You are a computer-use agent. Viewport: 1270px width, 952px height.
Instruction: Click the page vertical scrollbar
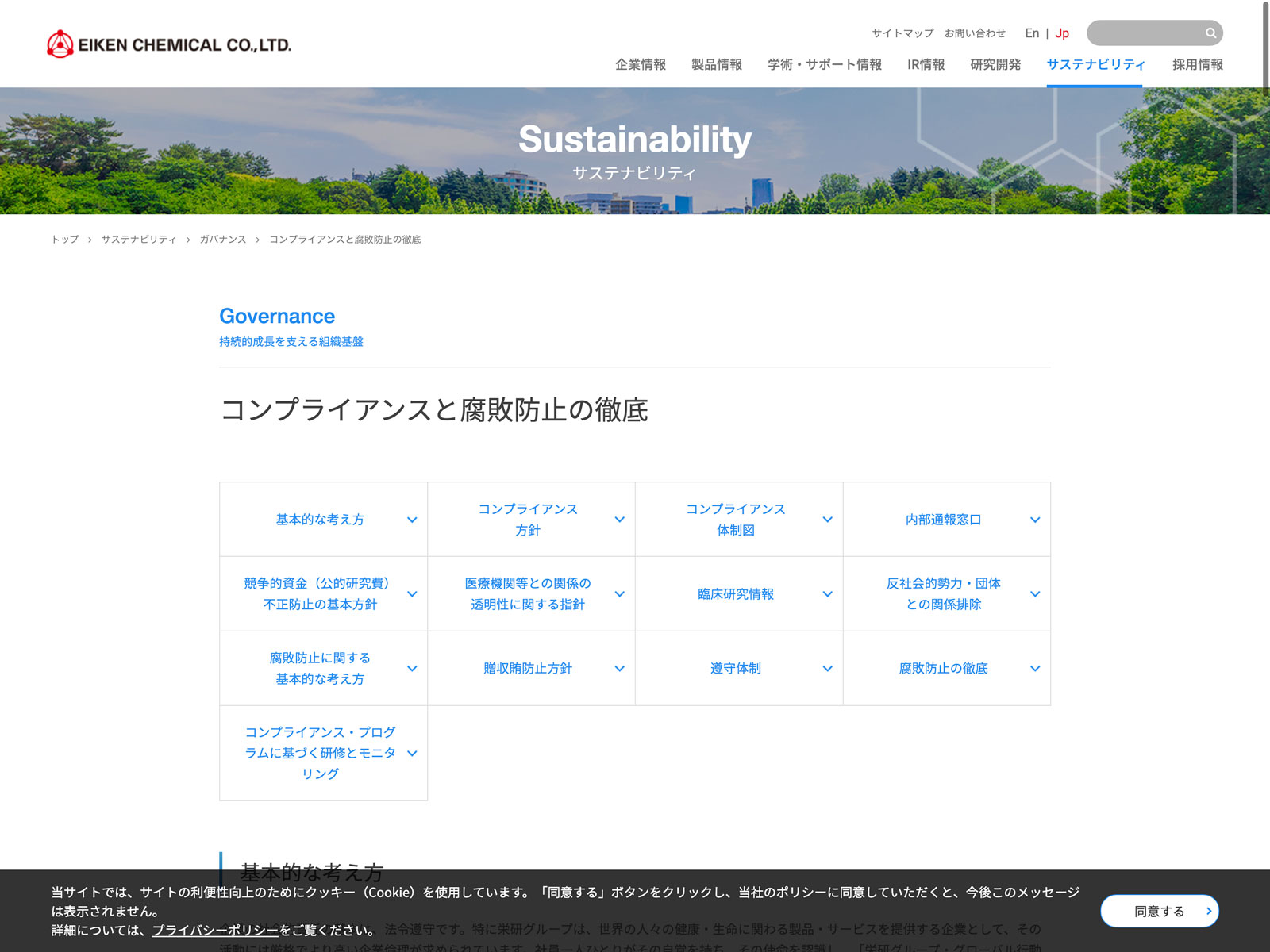(1265, 48)
